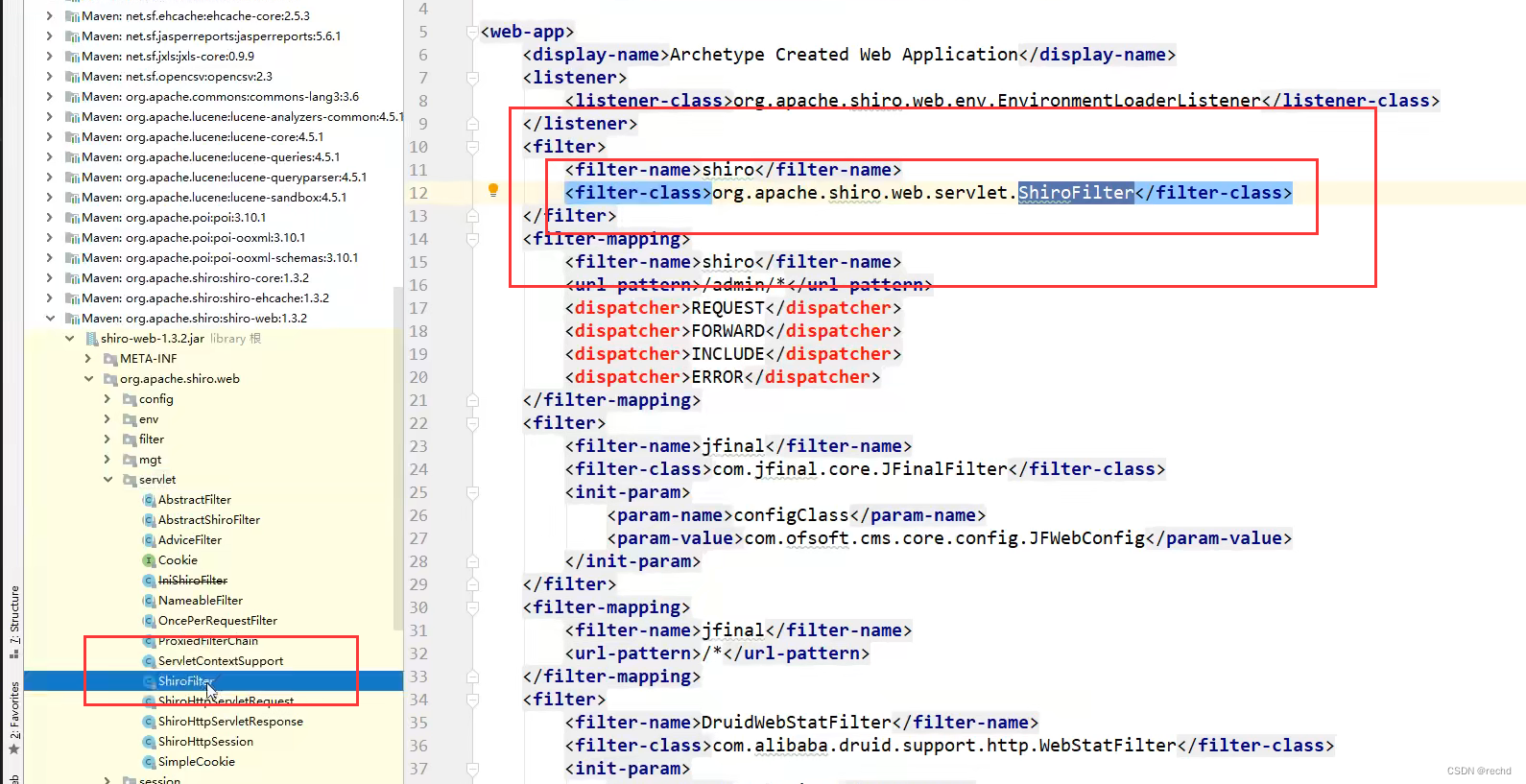The width and height of the screenshot is (1526, 784).
Task: Select the IniShiroFilter class icon
Action: click(149, 581)
